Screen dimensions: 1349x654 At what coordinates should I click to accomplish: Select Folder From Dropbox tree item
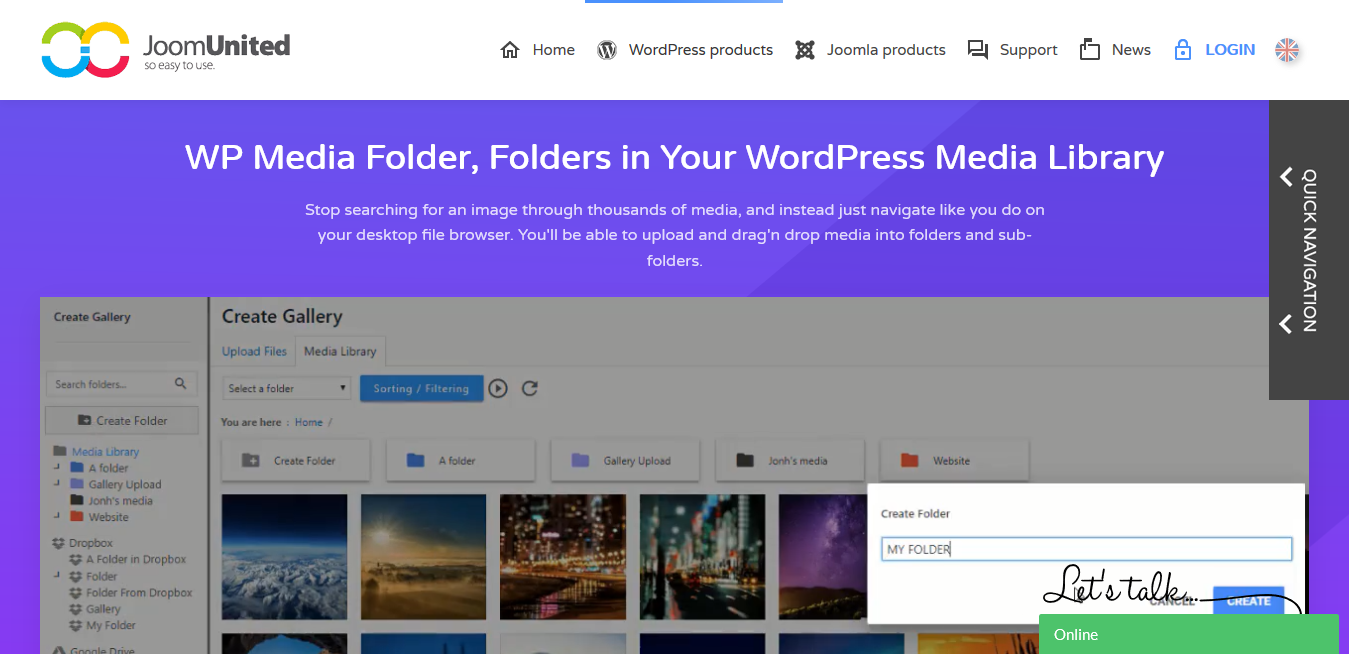tap(139, 592)
